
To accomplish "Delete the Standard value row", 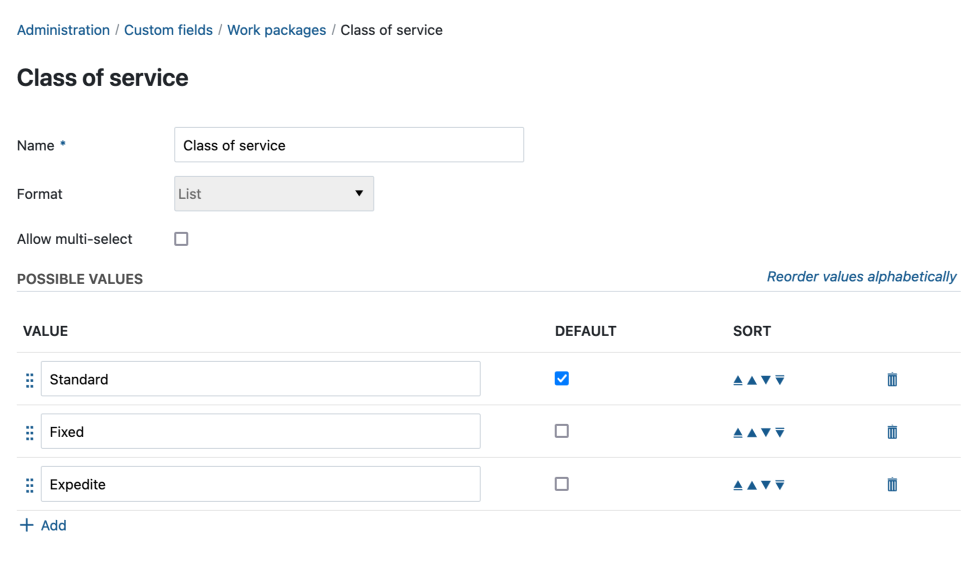I will [892, 380].
